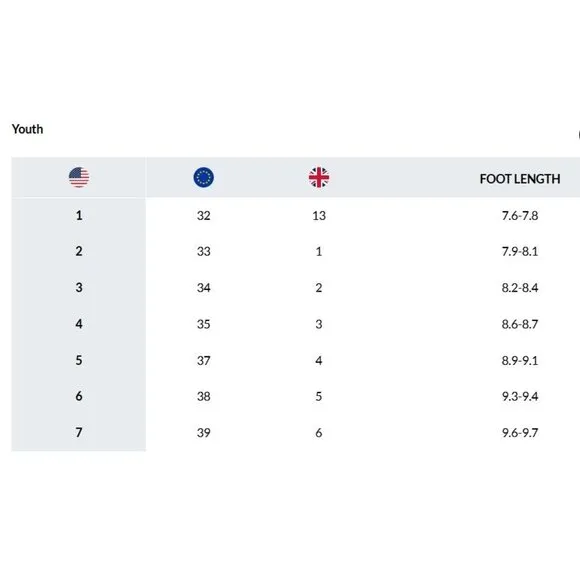Click the US flag icon
580x580 pixels.
tap(79, 178)
